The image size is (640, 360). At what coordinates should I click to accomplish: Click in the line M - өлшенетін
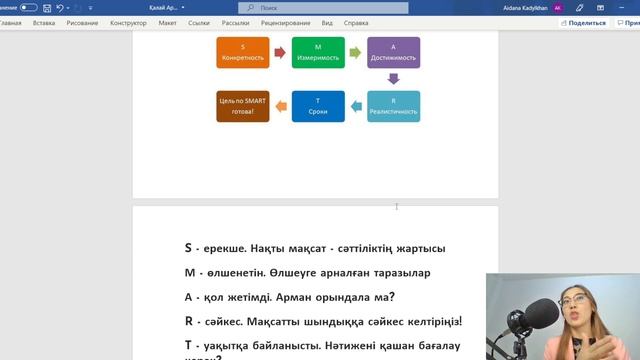click(307, 273)
